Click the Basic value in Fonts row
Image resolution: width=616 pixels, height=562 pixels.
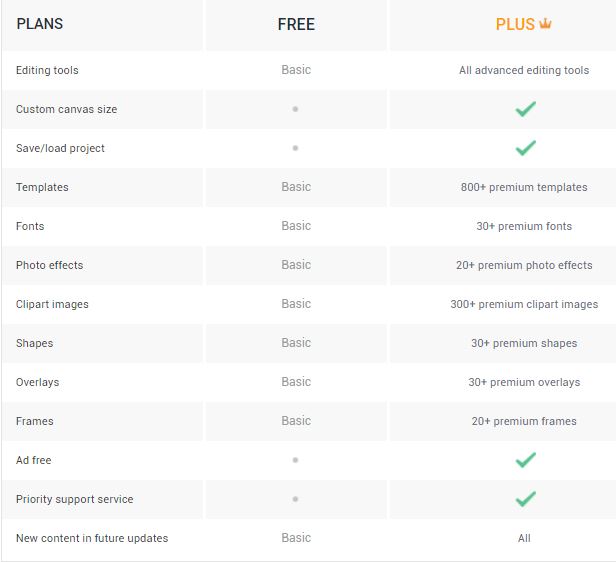pyautogui.click(x=296, y=226)
